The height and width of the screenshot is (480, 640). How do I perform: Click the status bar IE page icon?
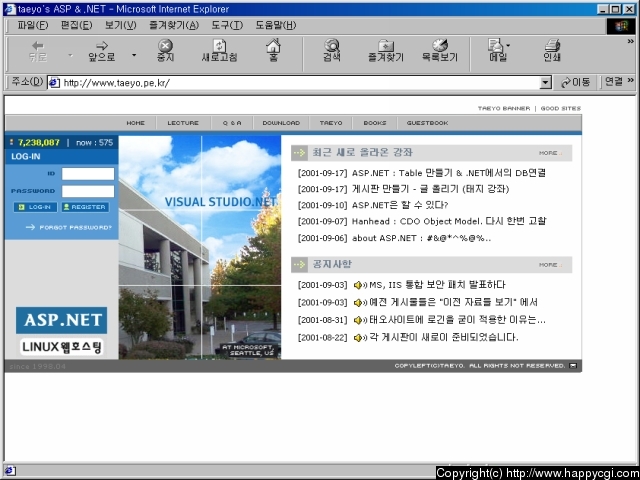click(x=10, y=471)
